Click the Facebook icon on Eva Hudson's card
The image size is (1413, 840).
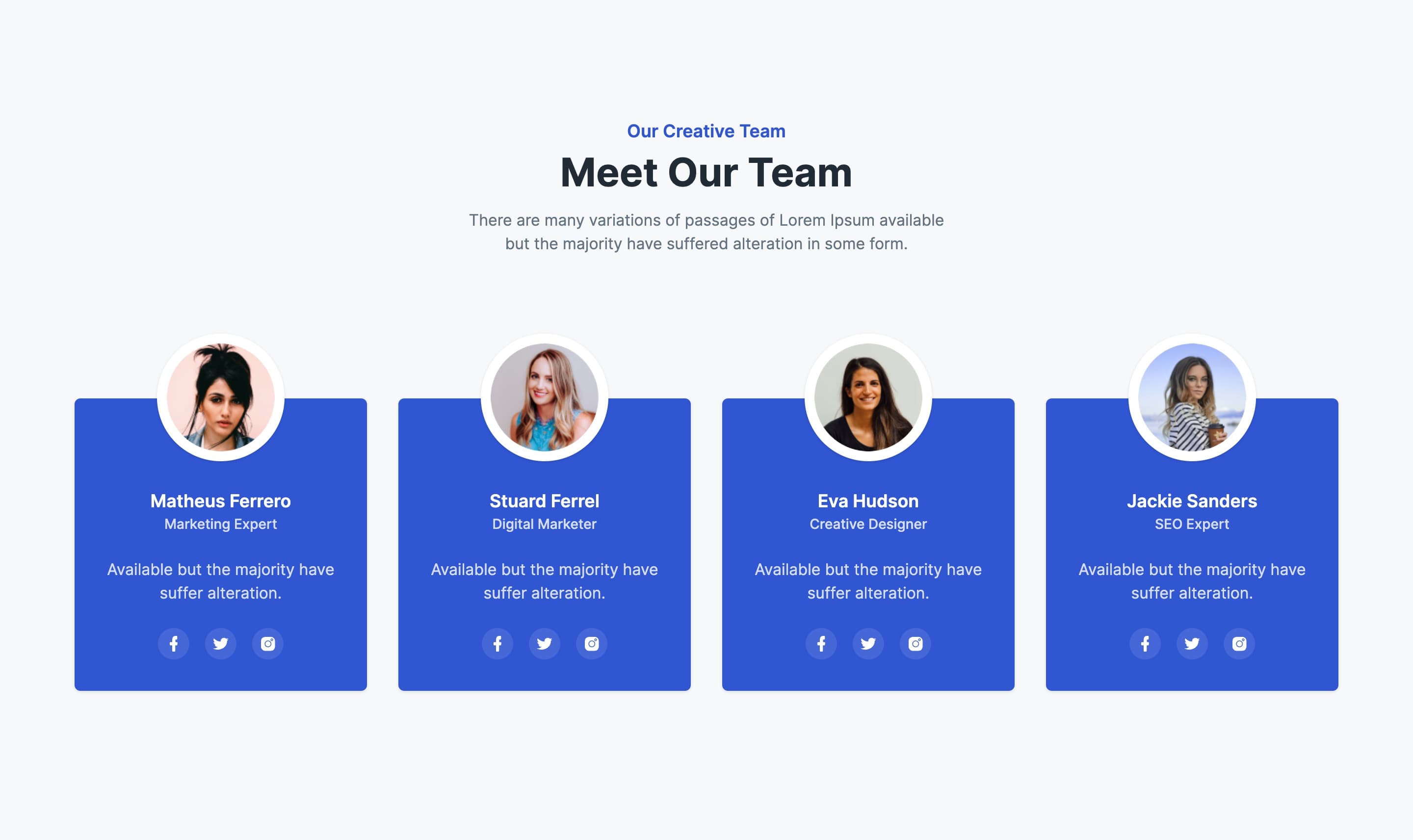(821, 643)
